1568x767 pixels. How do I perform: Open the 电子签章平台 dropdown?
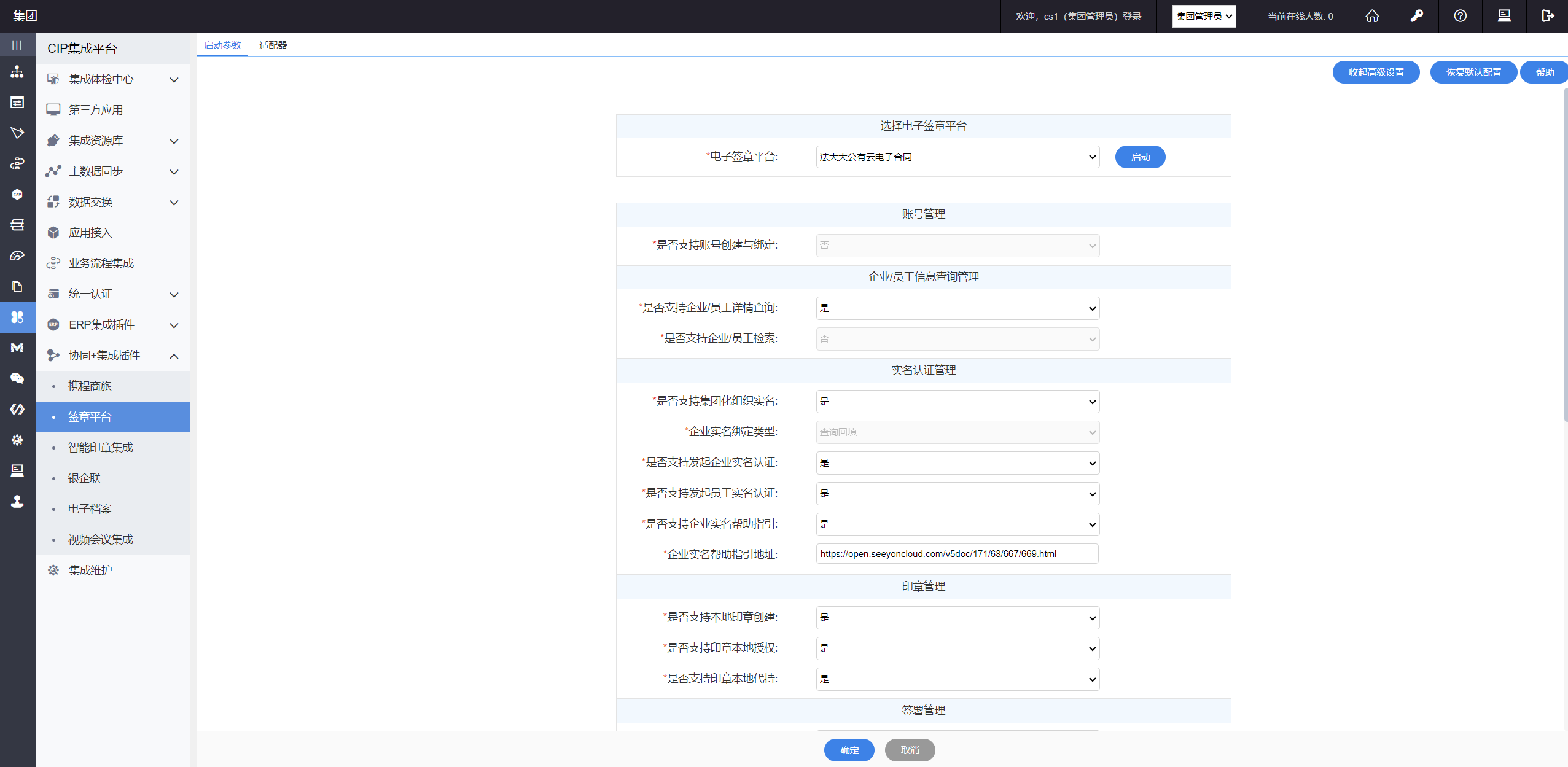tap(957, 157)
